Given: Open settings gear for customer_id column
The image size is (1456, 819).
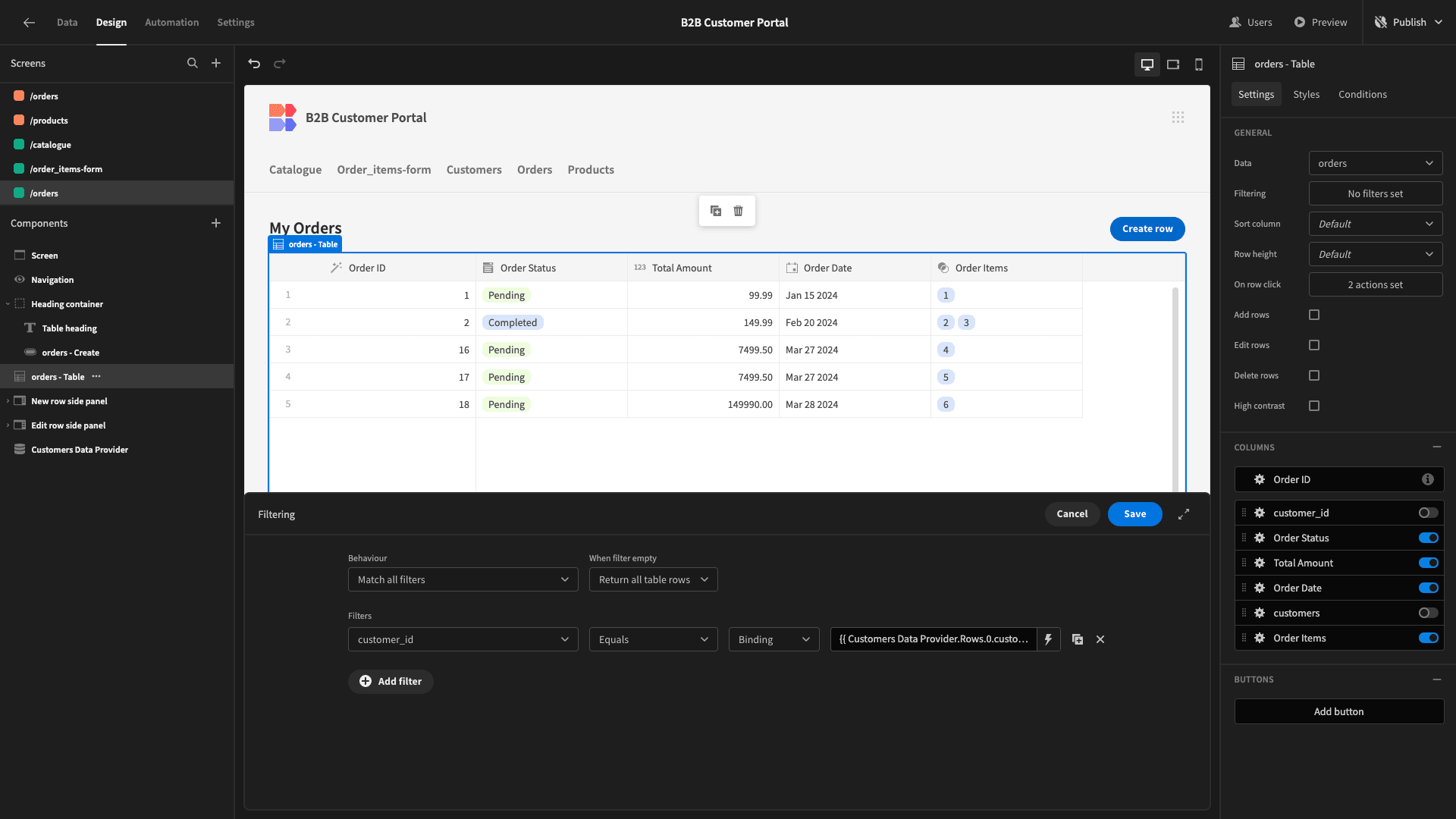Looking at the screenshot, I should point(1260,513).
